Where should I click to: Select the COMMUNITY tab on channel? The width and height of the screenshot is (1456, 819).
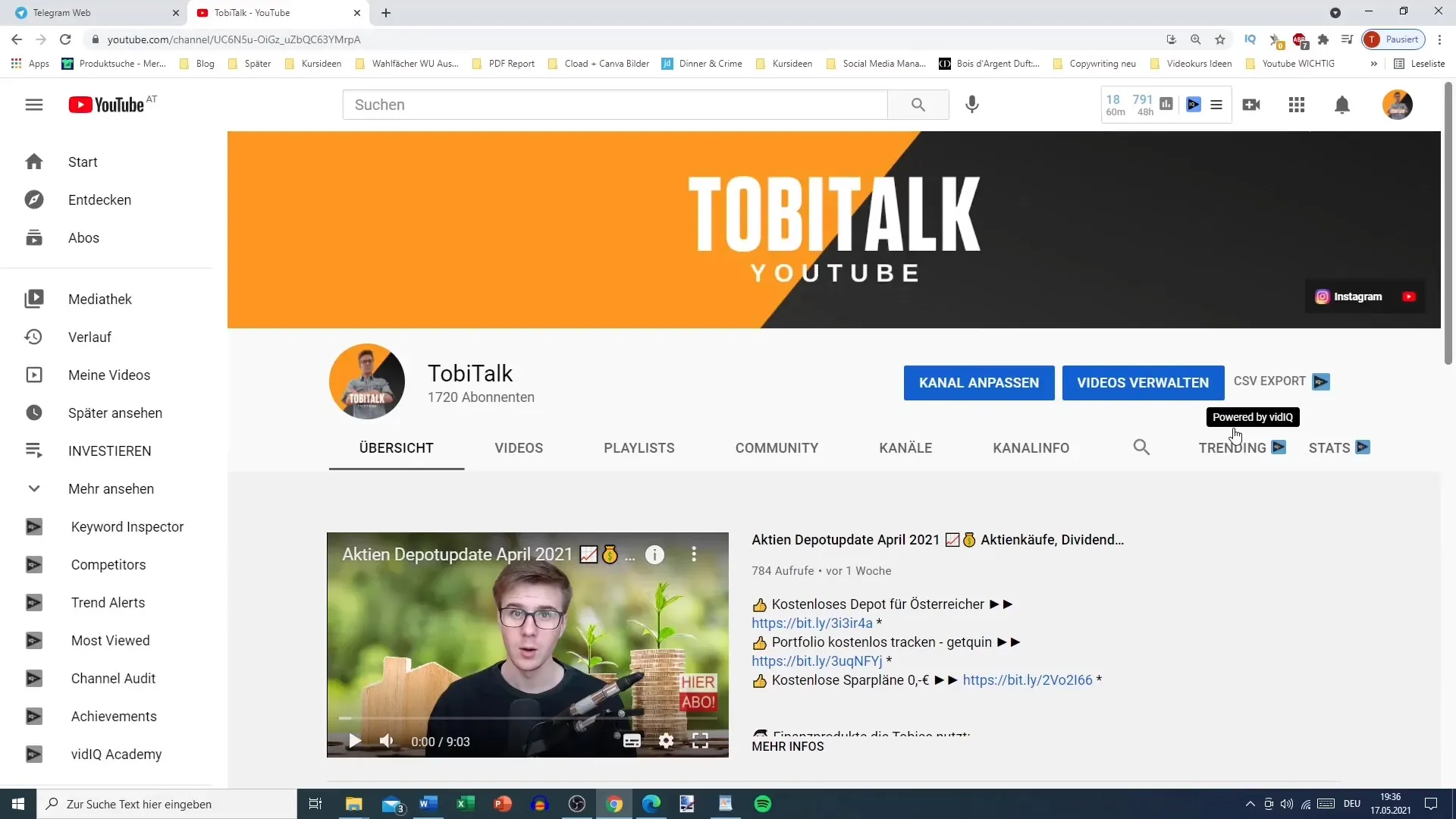click(x=776, y=448)
